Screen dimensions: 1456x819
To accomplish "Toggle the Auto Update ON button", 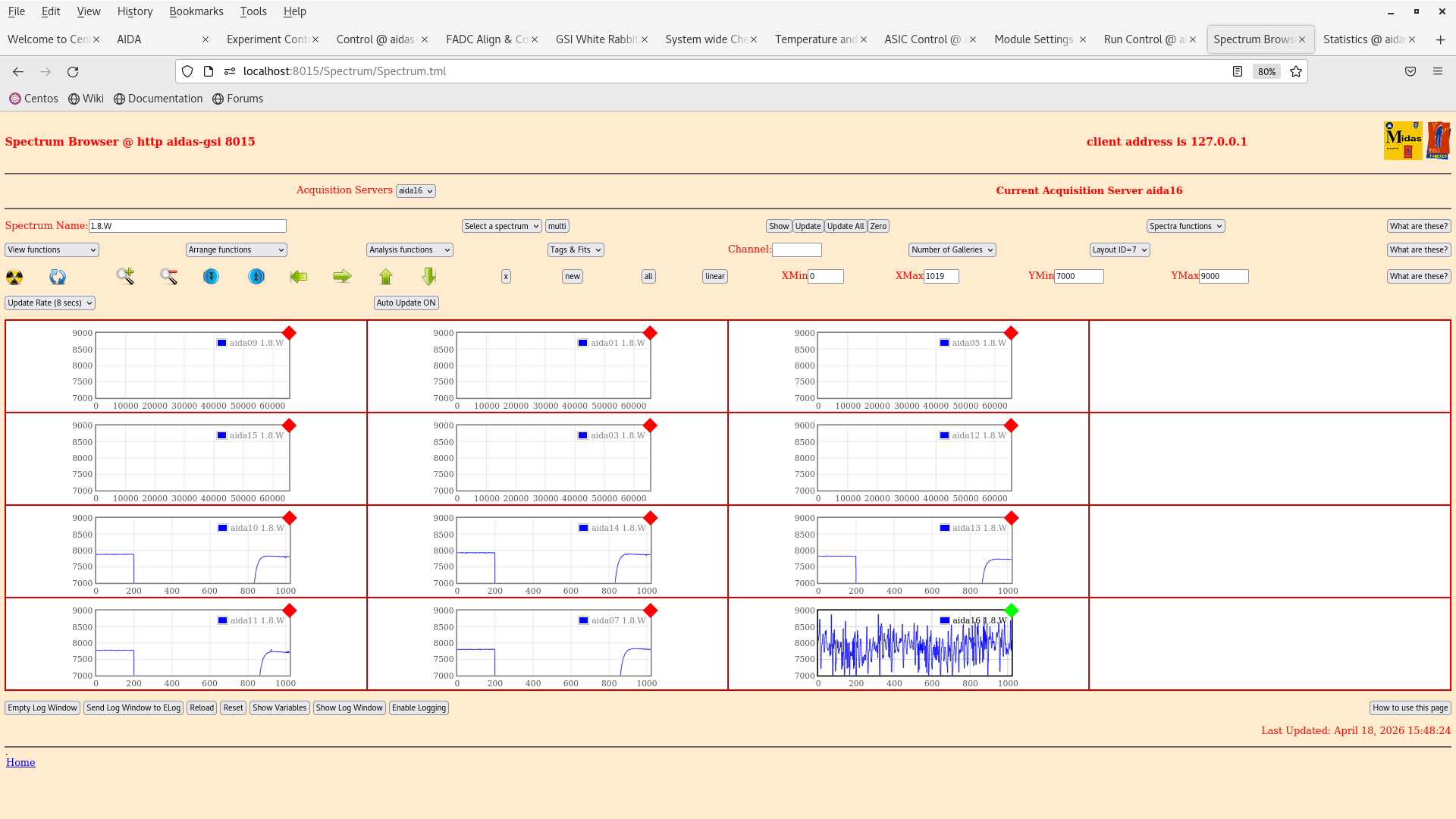I will tap(406, 303).
